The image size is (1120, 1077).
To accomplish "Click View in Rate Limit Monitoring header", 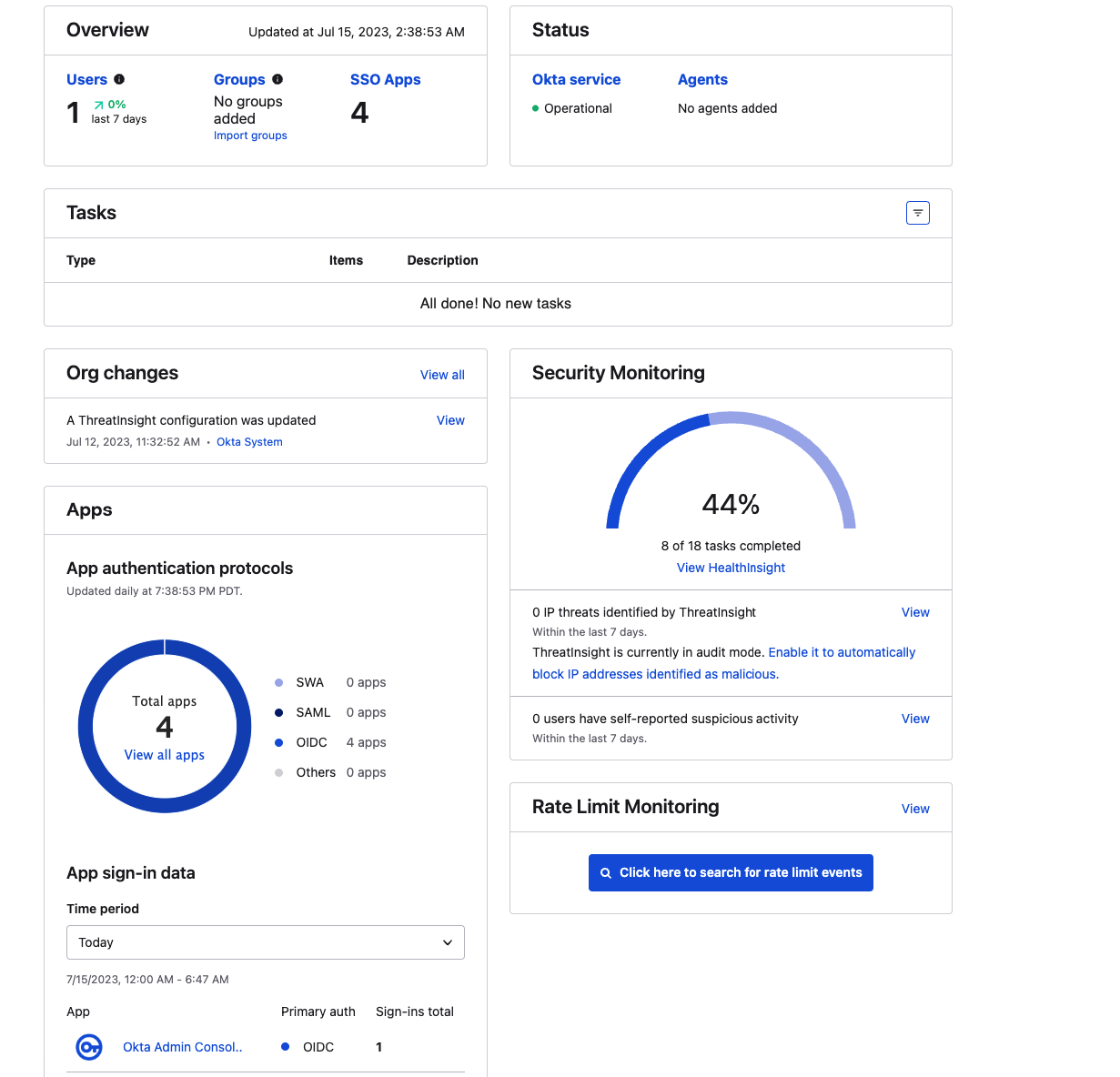I will coord(915,809).
